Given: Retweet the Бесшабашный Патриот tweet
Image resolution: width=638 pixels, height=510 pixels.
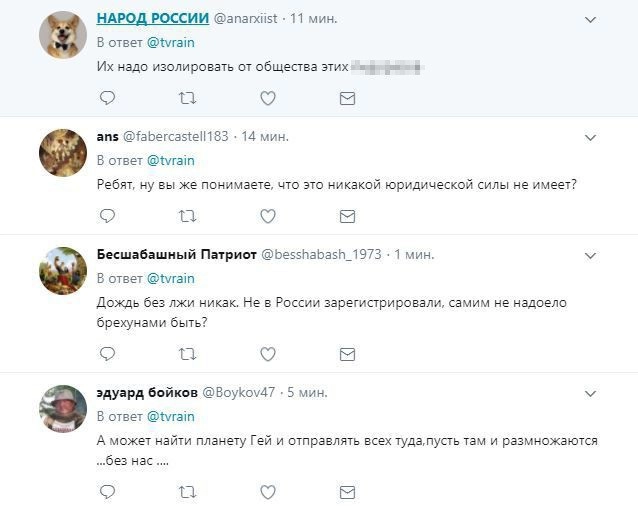Looking at the screenshot, I should pos(186,354).
